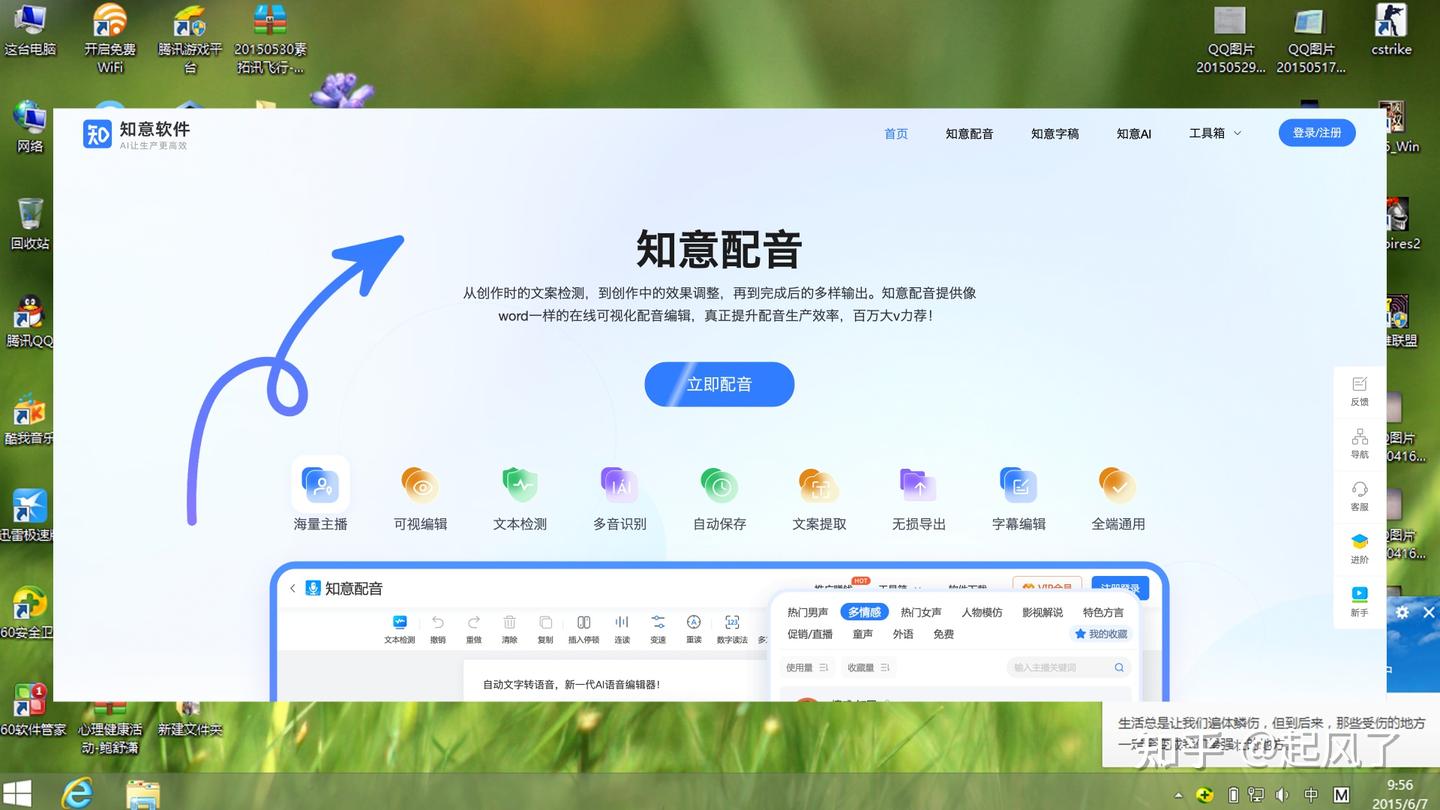Click the 登录/注册 button
The height and width of the screenshot is (810, 1440).
pyautogui.click(x=1317, y=133)
